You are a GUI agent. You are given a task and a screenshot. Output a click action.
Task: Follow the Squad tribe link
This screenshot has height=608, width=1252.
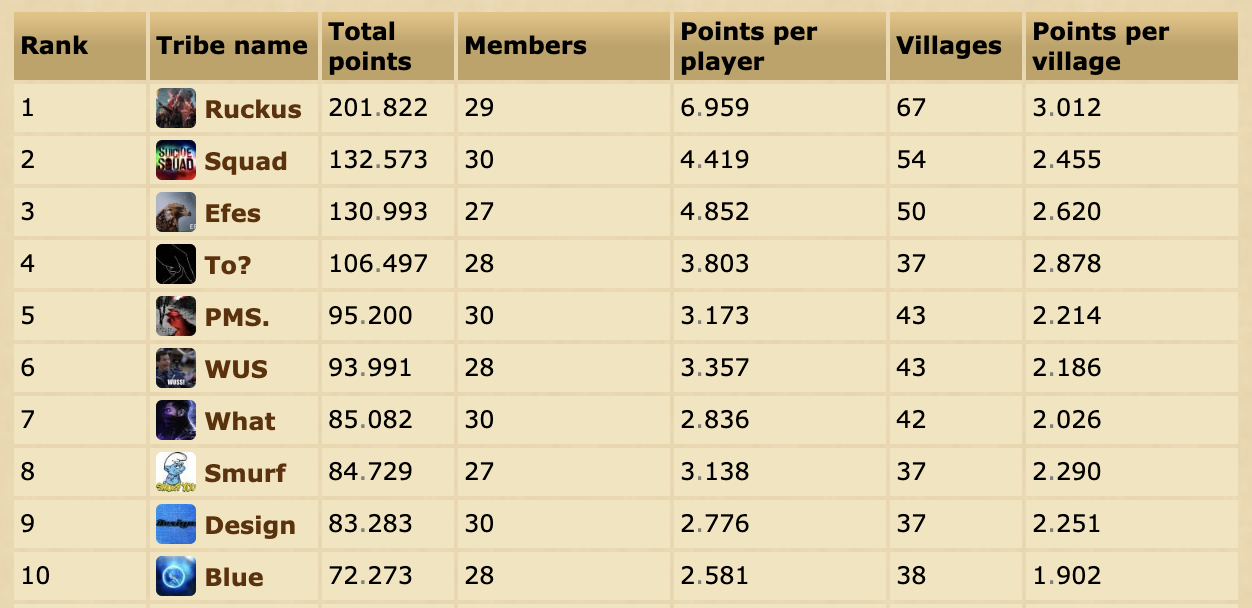(246, 161)
